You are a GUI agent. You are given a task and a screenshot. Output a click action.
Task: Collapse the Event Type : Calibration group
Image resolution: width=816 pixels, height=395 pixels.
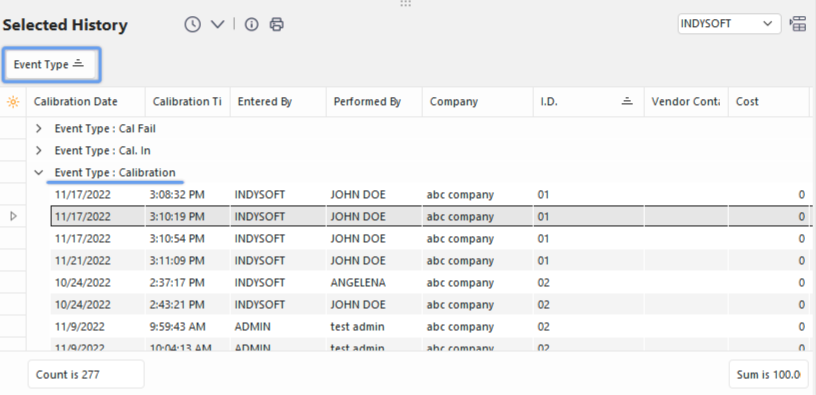(39, 173)
